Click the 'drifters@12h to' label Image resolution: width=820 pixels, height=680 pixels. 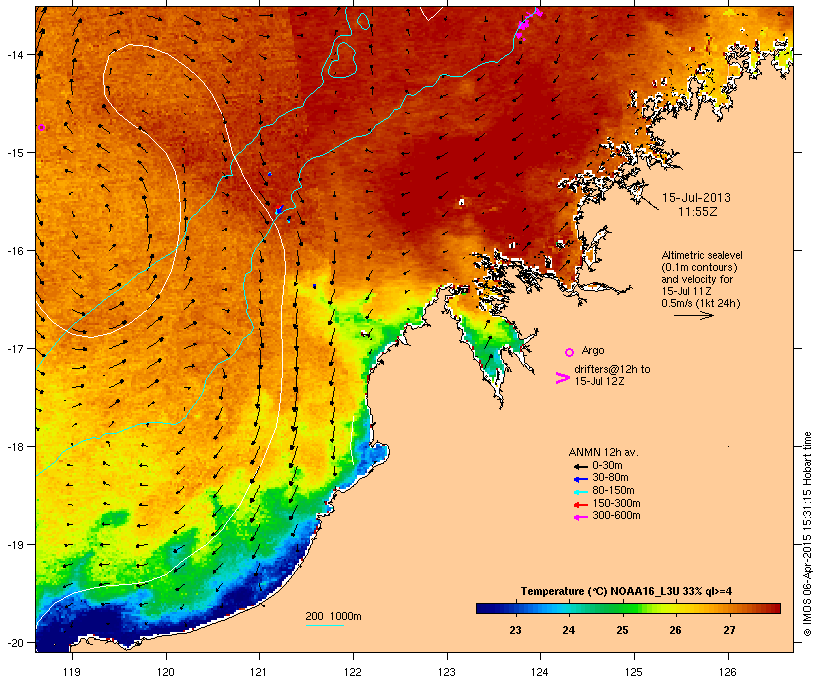click(612, 369)
